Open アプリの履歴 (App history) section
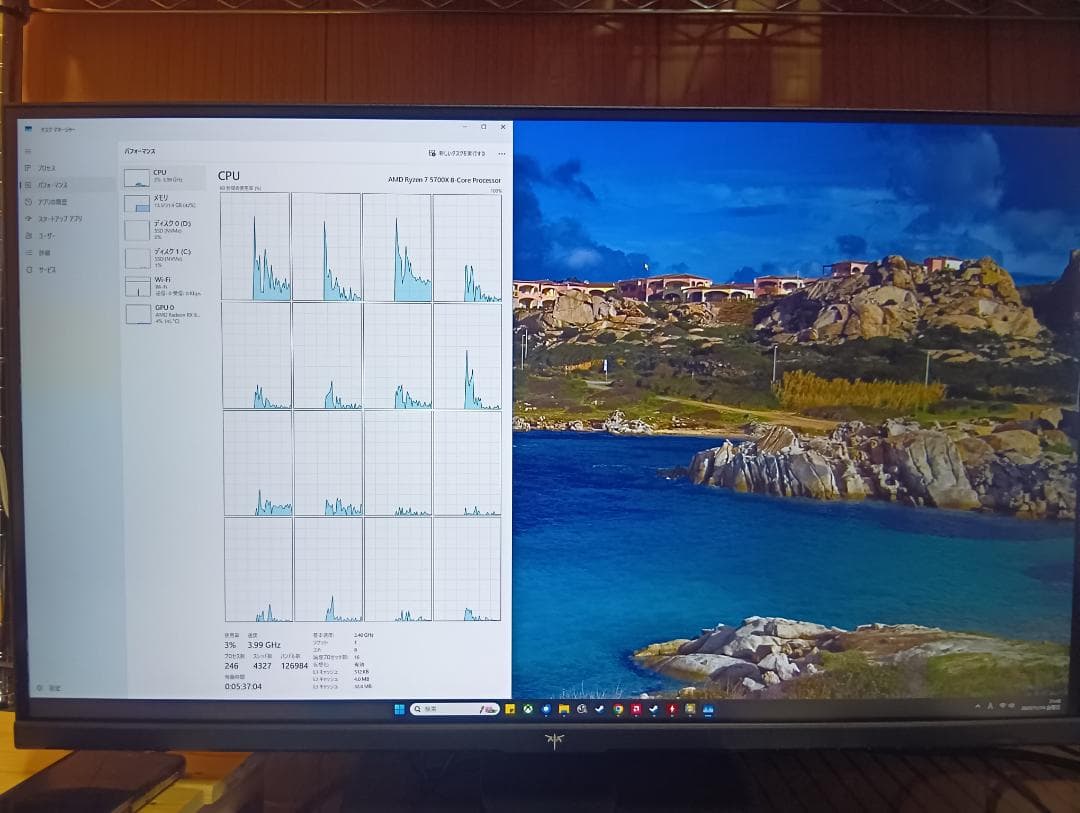 (x=52, y=202)
